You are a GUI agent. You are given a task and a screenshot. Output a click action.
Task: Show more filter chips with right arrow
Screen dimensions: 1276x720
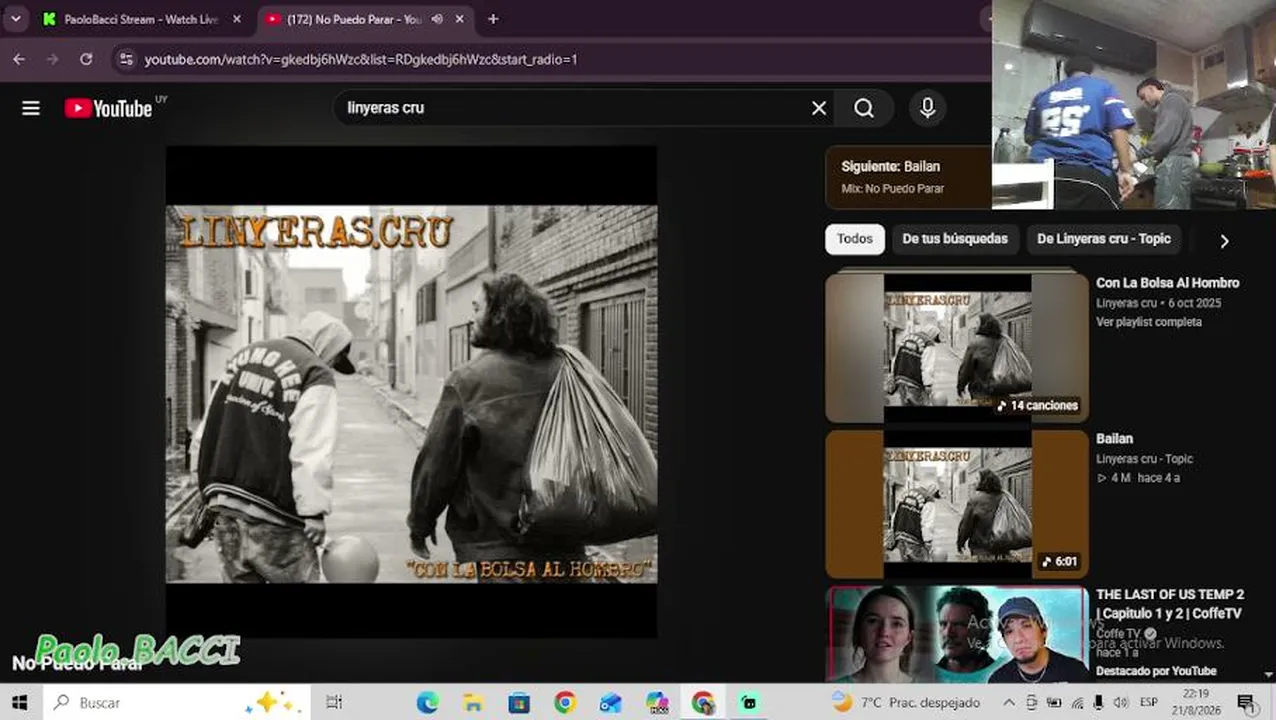pos(1224,240)
